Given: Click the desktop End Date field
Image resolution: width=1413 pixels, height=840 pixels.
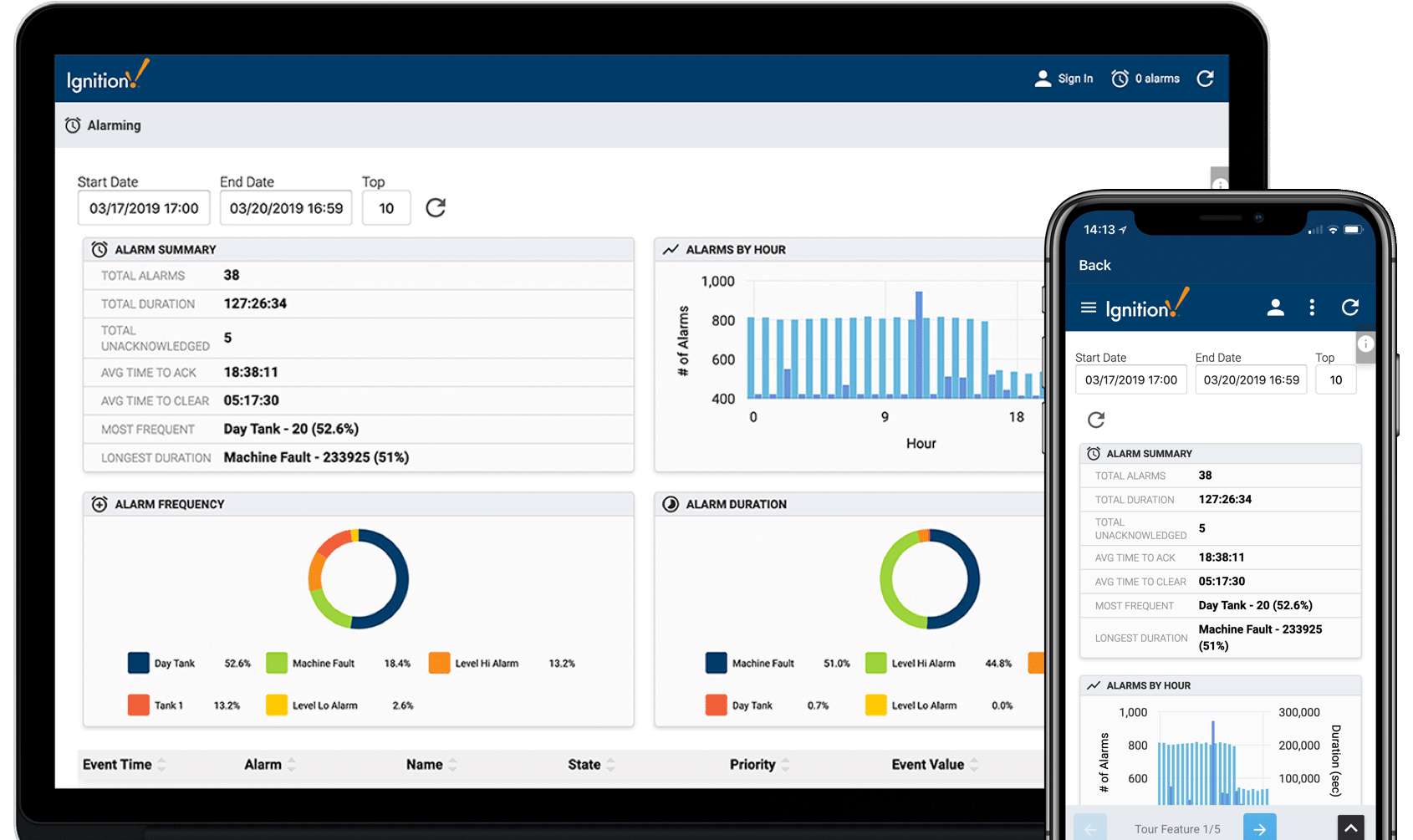Looking at the screenshot, I should [286, 208].
